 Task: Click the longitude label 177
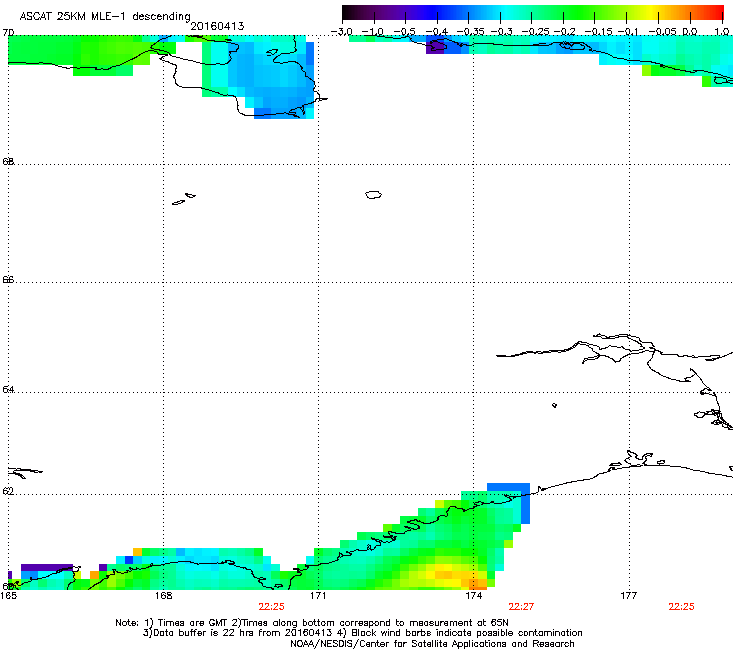click(629, 596)
